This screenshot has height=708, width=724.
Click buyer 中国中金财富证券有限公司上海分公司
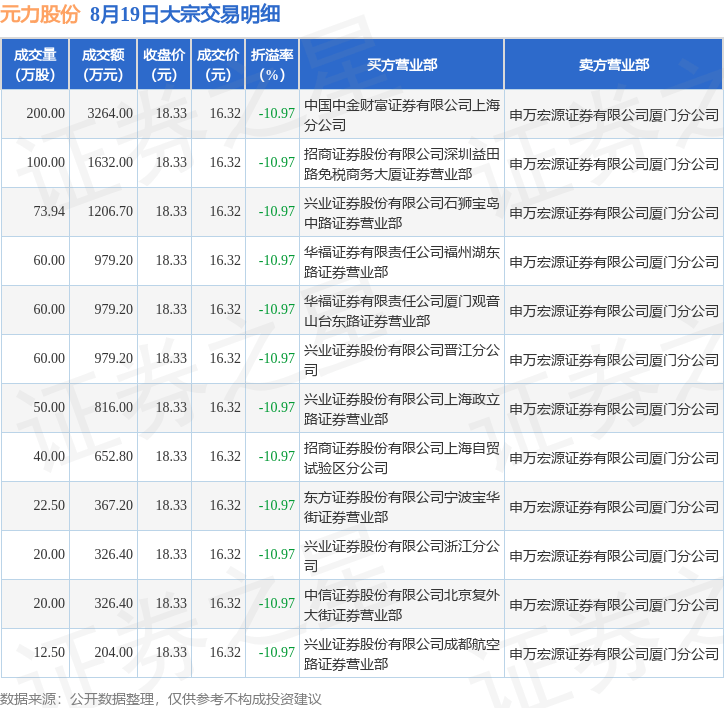[x=402, y=115]
